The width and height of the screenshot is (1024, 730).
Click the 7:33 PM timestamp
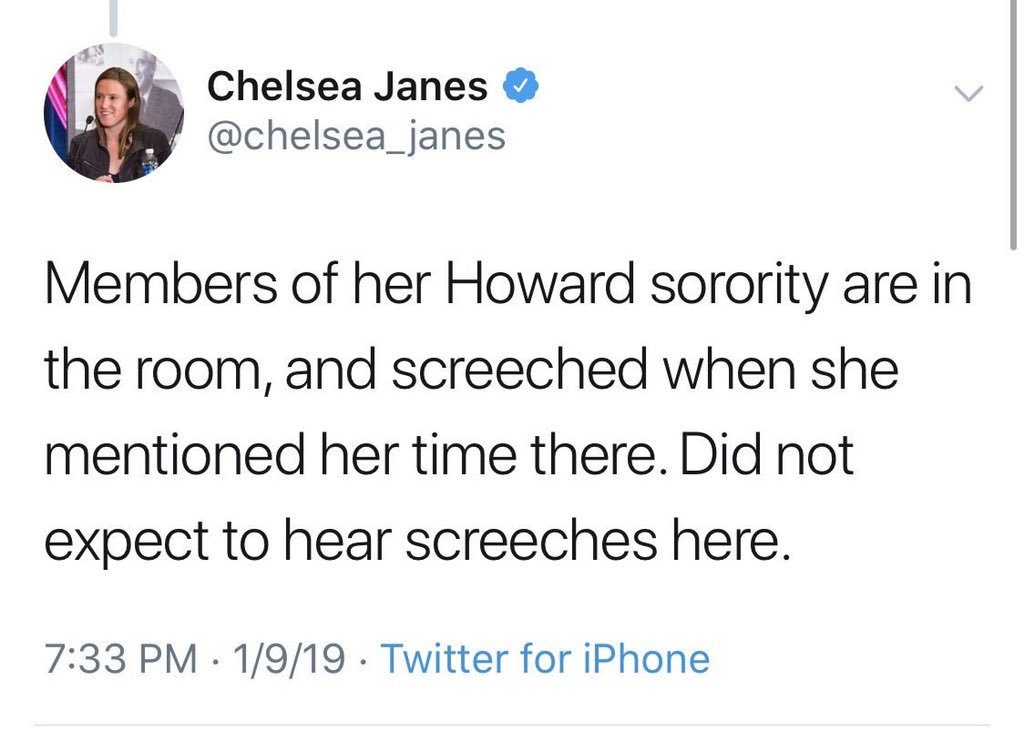[x=121, y=658]
